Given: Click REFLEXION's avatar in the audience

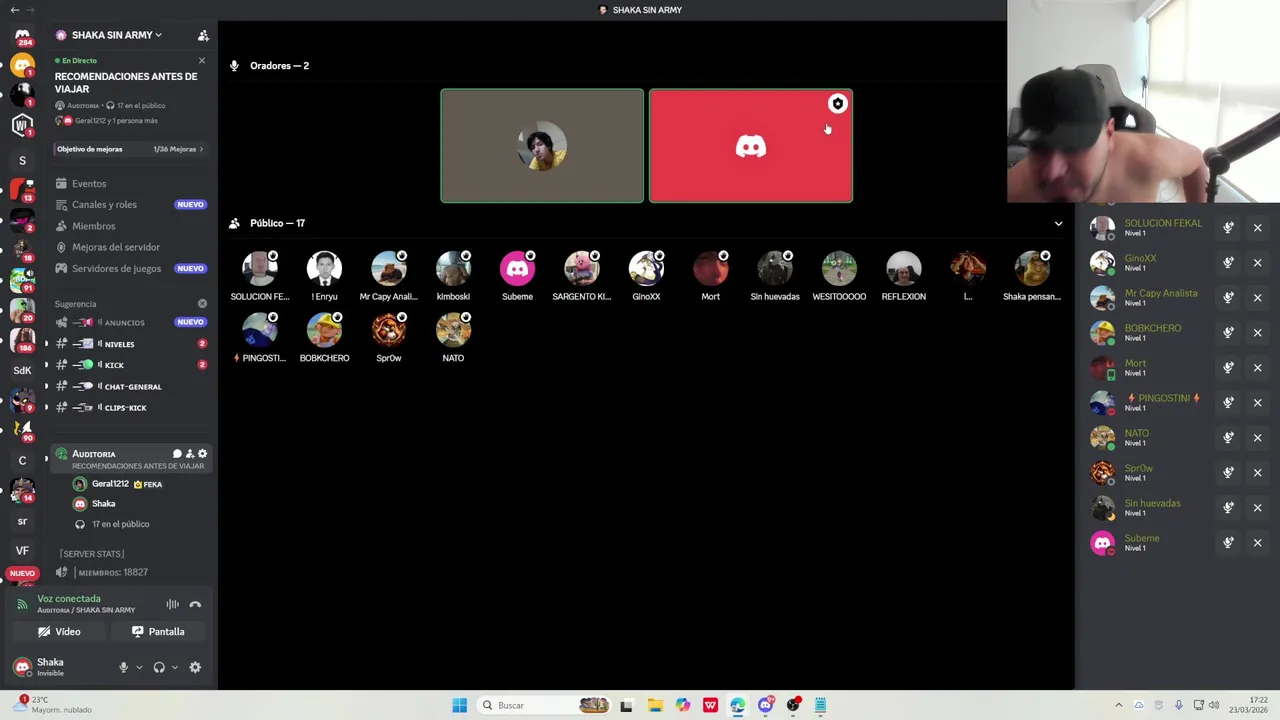Looking at the screenshot, I should click(x=904, y=270).
